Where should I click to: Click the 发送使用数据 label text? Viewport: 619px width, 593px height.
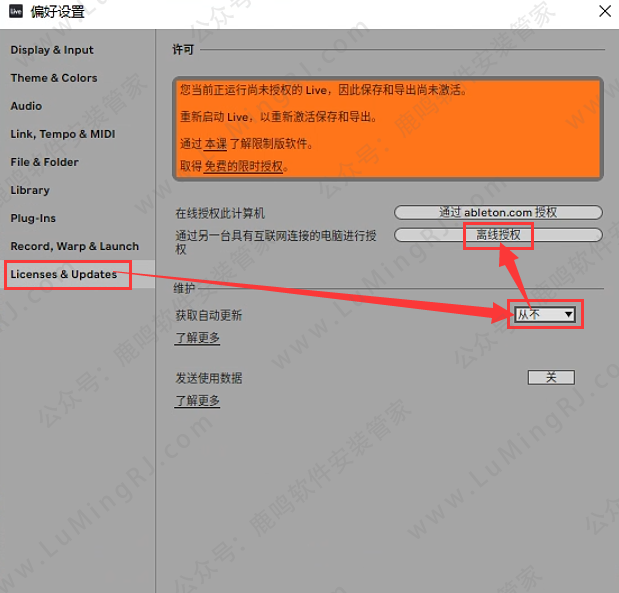208,378
